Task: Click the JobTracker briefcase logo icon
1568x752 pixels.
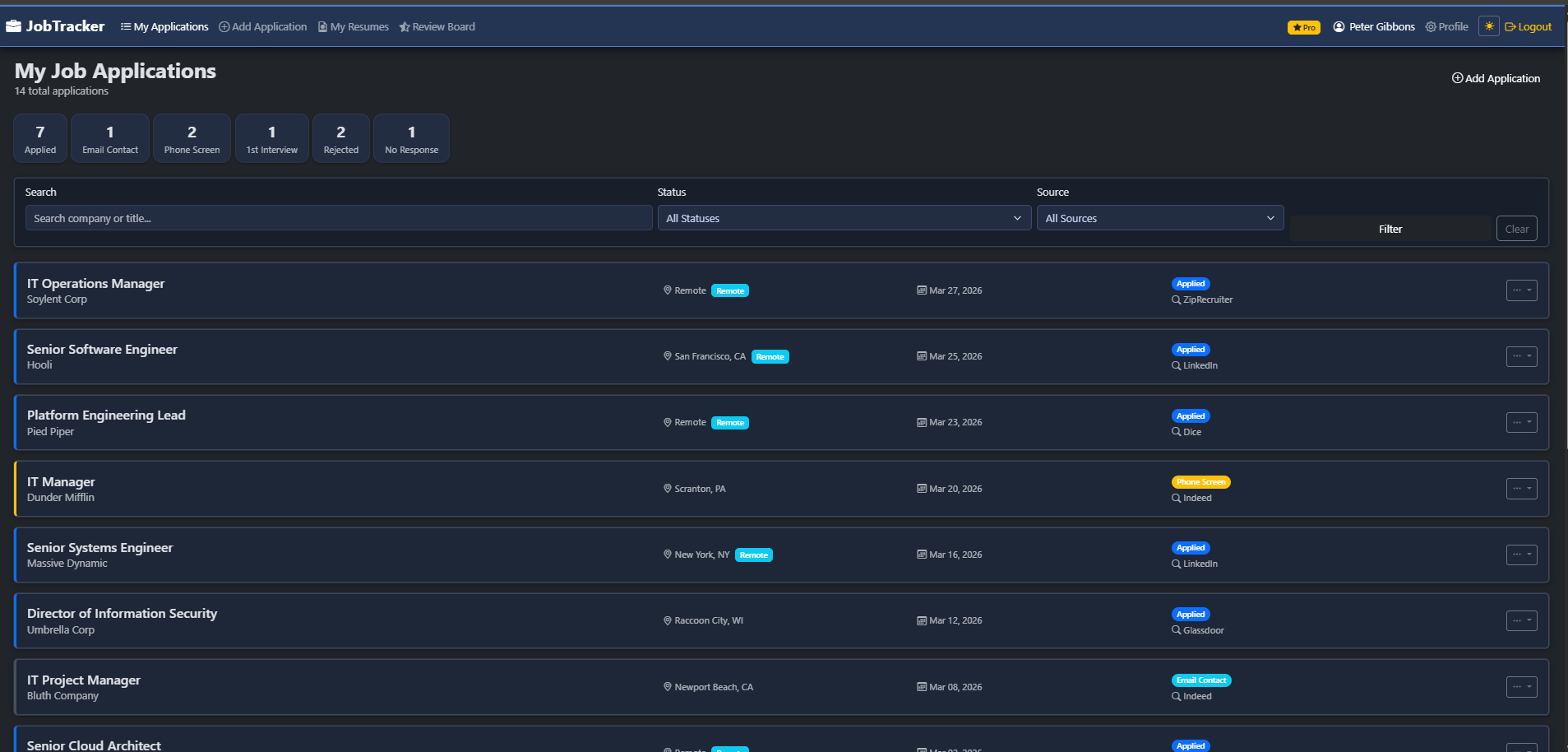Action: pyautogui.click(x=14, y=26)
